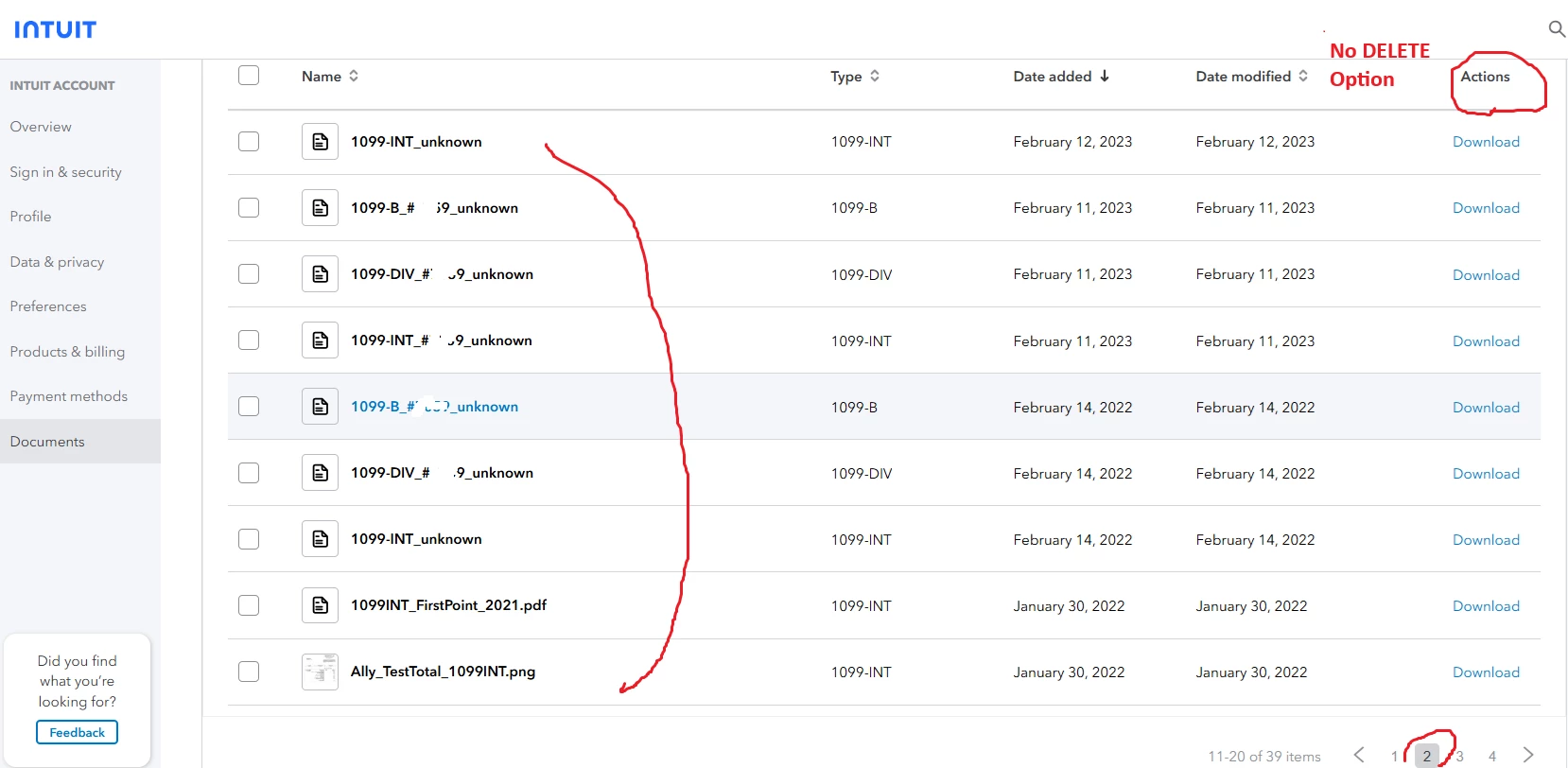Download Ally_TestTotal_1099INT.png
1568x768 pixels.
pyautogui.click(x=1486, y=672)
